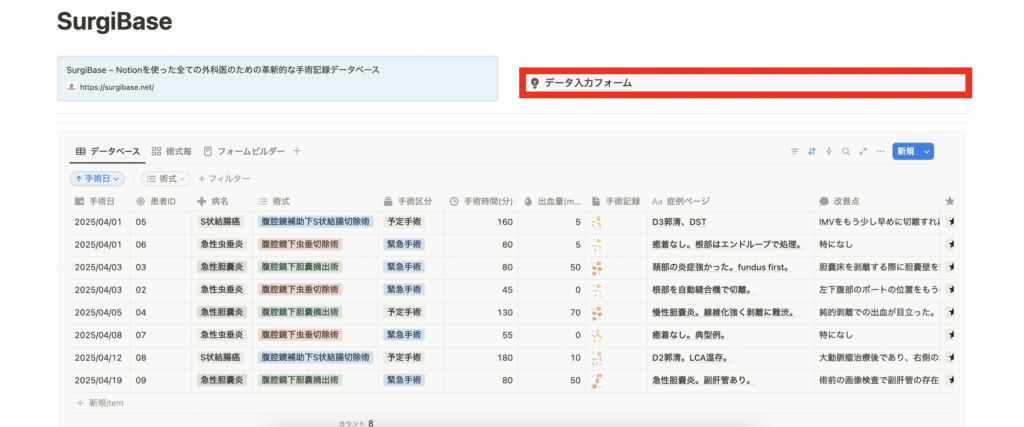Open 手術記録 thumbnail in patient 02 row
Image resolution: width=1024 pixels, height=427 pixels.
pos(596,289)
